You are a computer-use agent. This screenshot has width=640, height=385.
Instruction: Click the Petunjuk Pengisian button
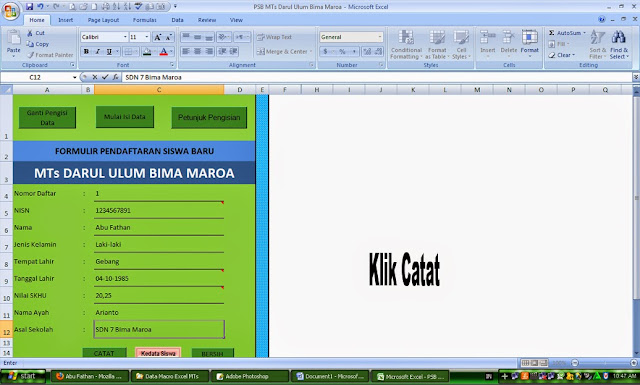[209, 118]
